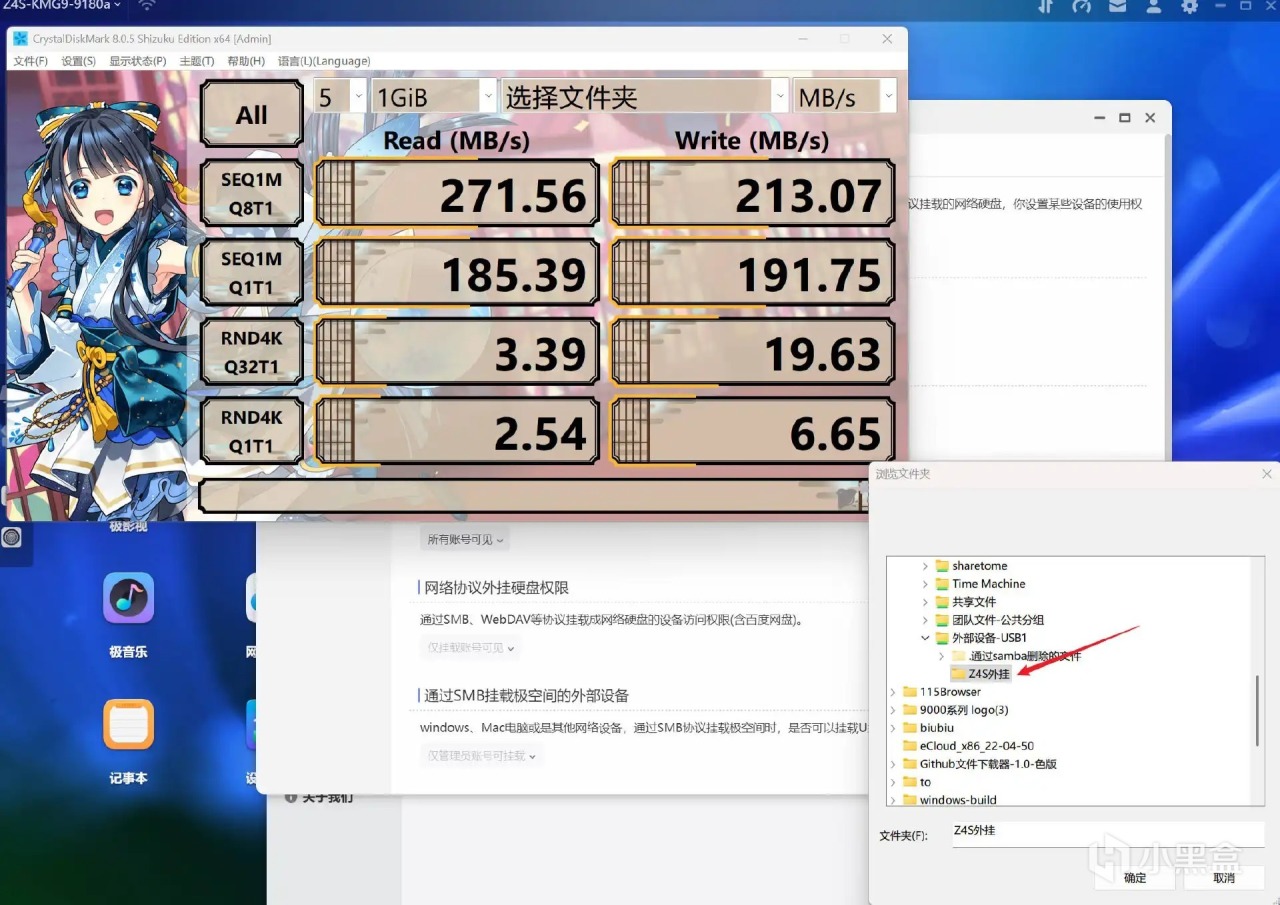Open the 显示状态(P) menu

tap(138, 61)
